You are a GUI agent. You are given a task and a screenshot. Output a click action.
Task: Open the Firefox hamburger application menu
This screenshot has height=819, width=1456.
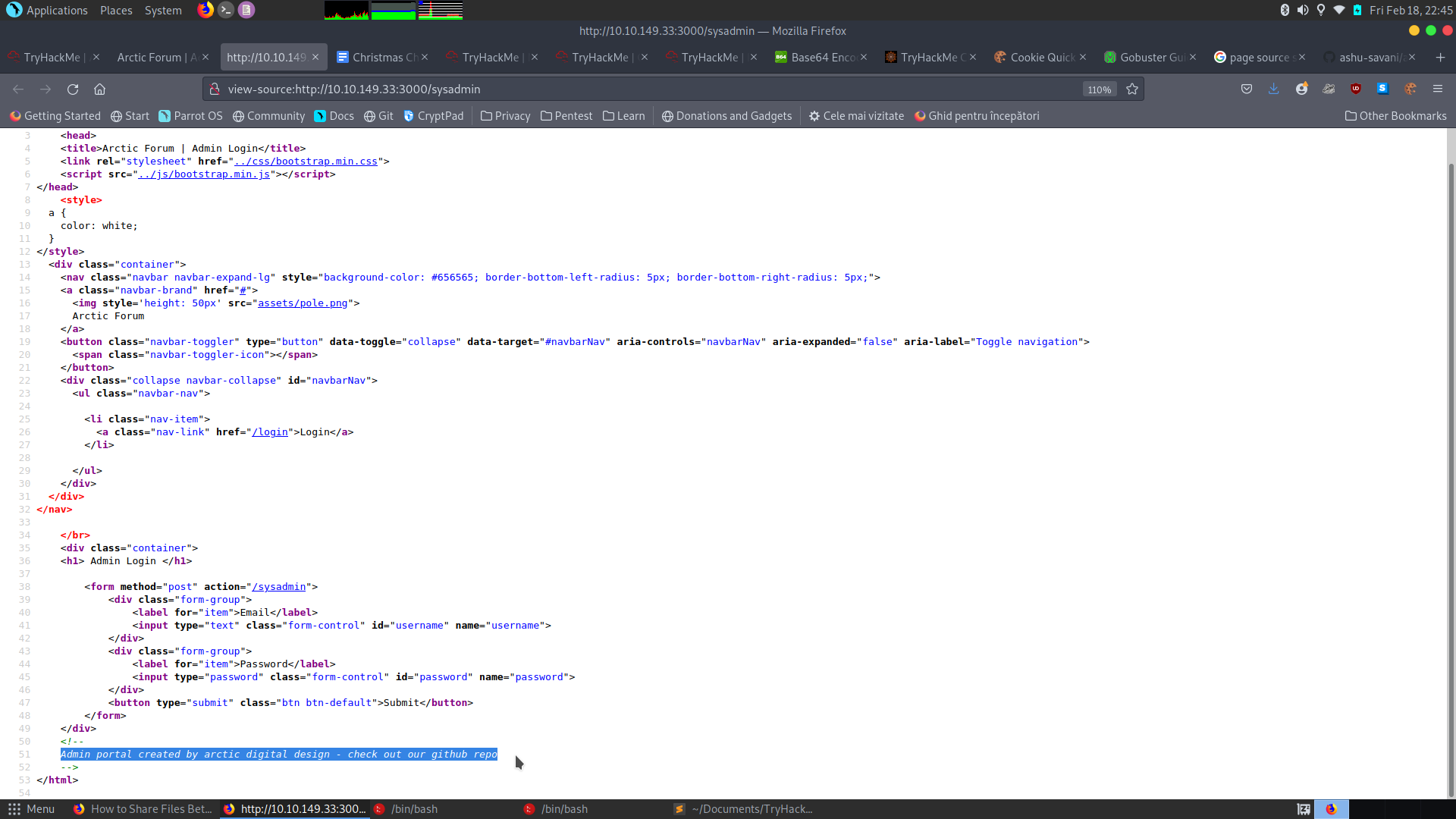(1437, 89)
